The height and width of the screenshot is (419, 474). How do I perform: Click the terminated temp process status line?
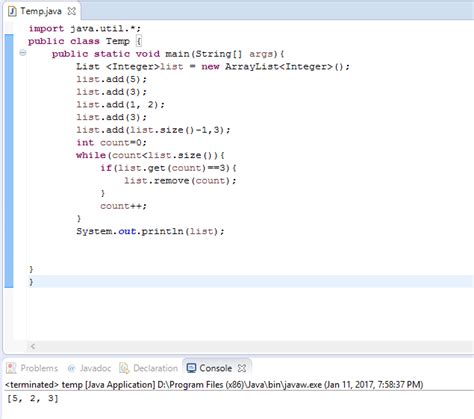click(214, 385)
